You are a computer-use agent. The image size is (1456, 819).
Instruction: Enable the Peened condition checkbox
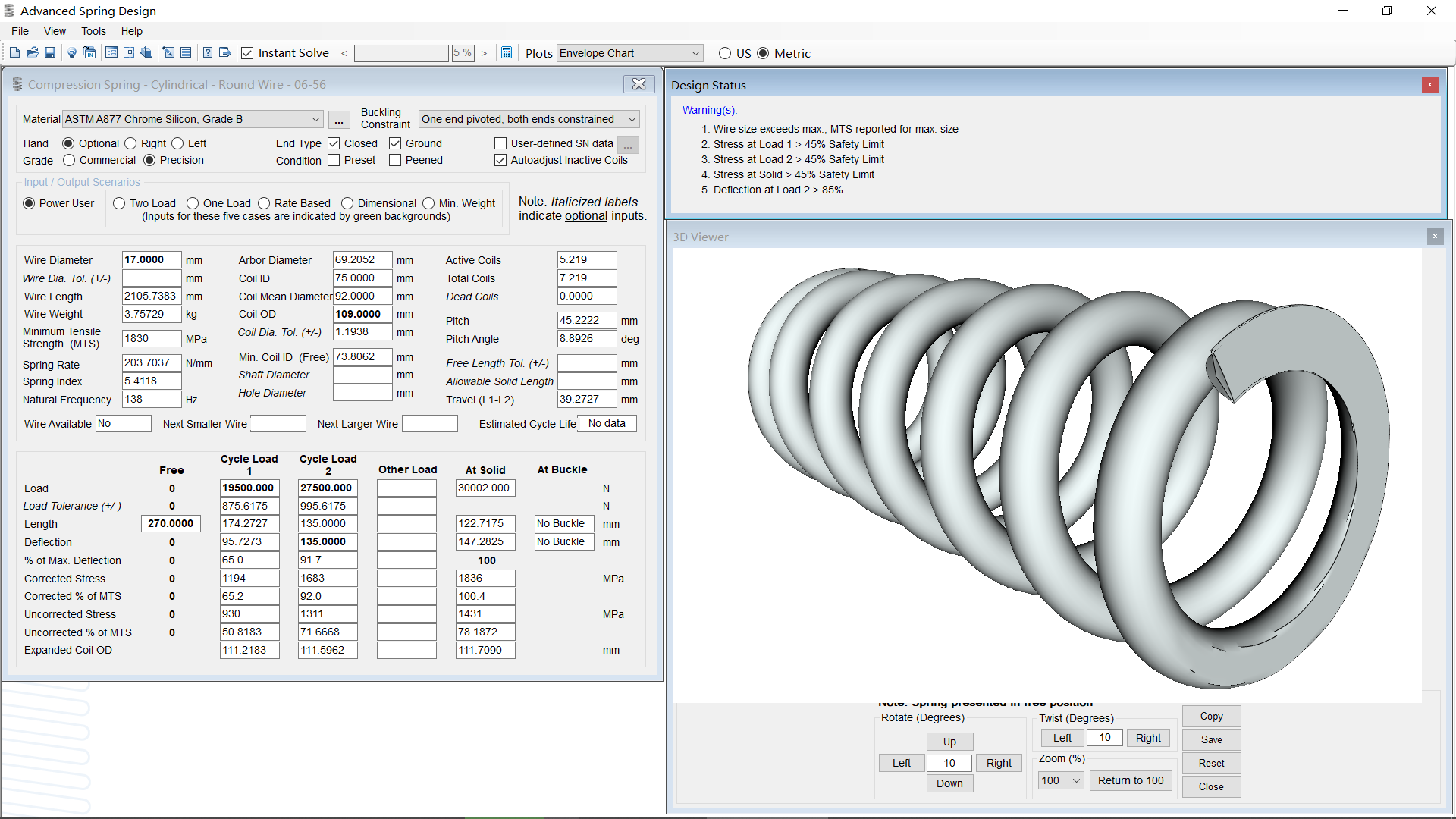[x=395, y=160]
